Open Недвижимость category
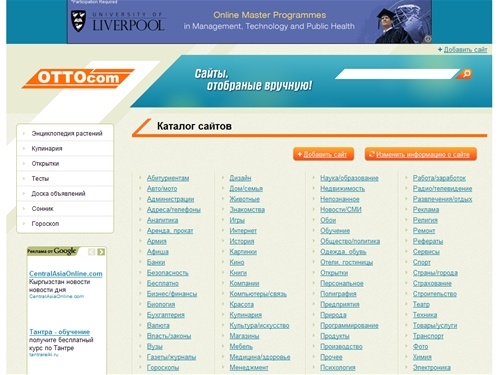This screenshot has height=375, width=500. [342, 189]
